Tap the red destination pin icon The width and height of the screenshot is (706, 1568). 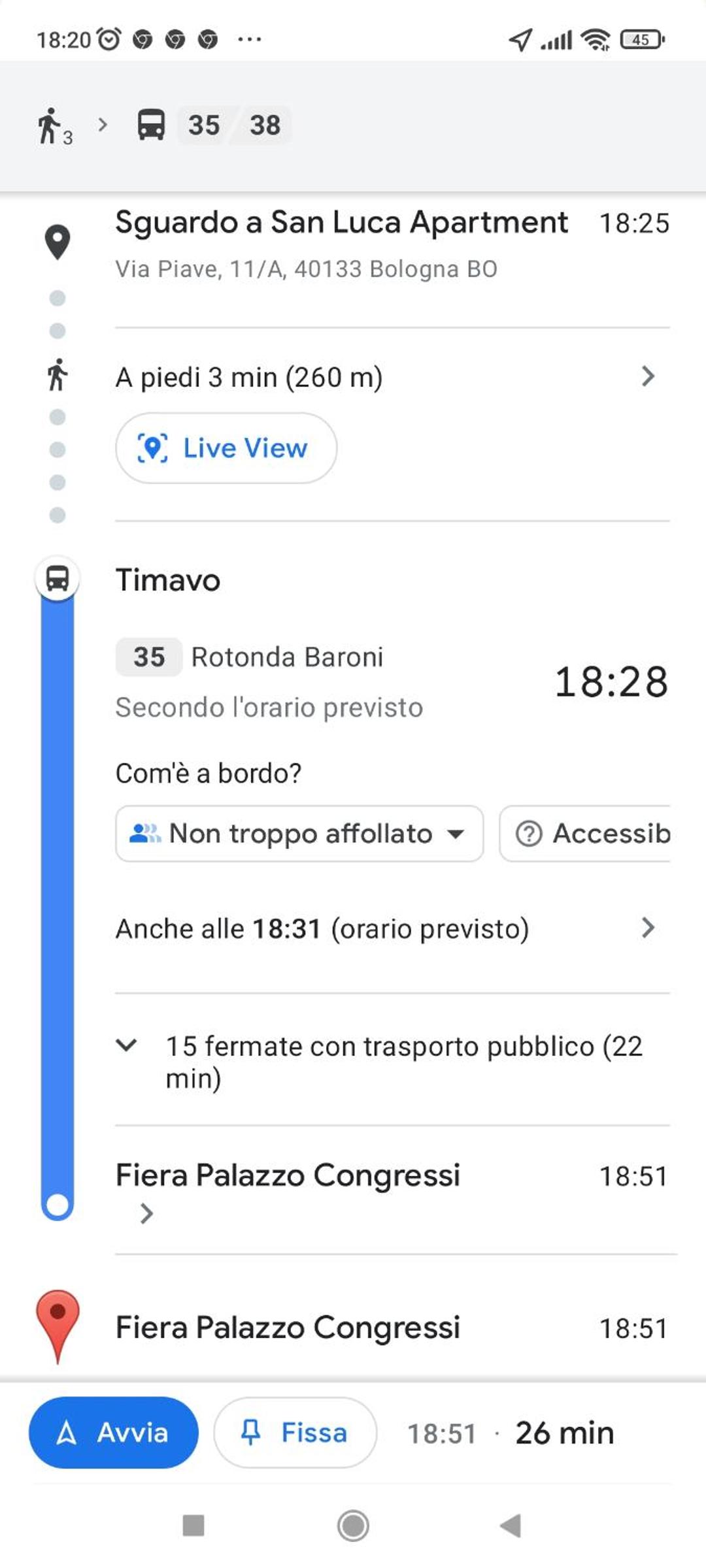pos(58,1326)
